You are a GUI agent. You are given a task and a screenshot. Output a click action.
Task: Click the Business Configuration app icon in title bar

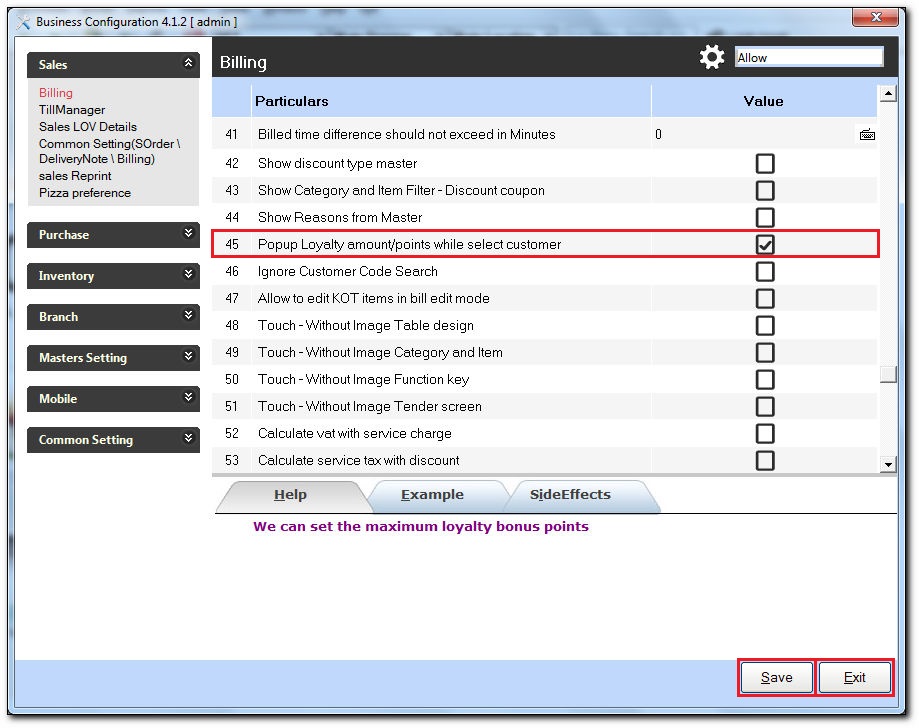click(23, 22)
